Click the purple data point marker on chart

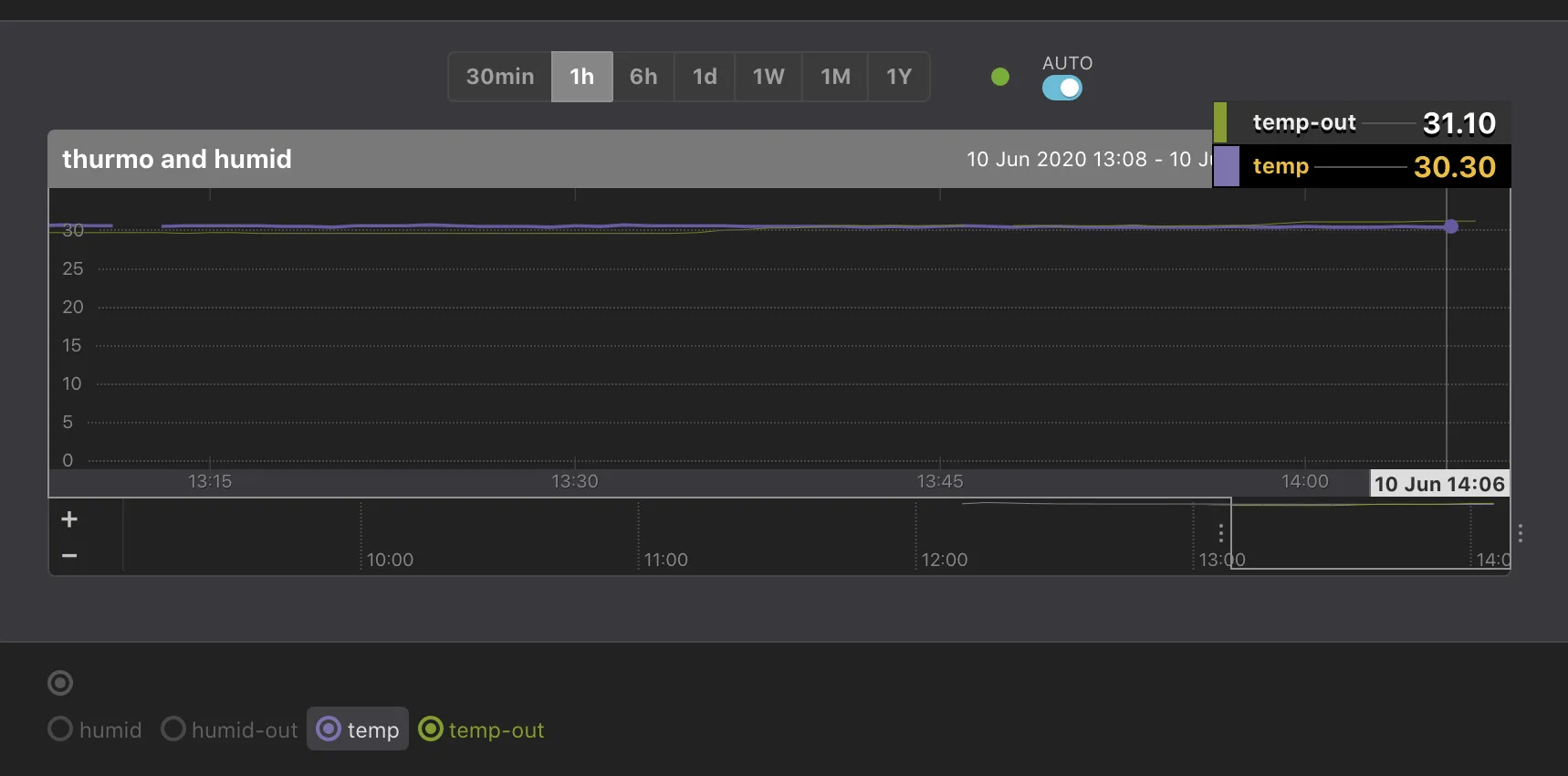pyautogui.click(x=1451, y=226)
